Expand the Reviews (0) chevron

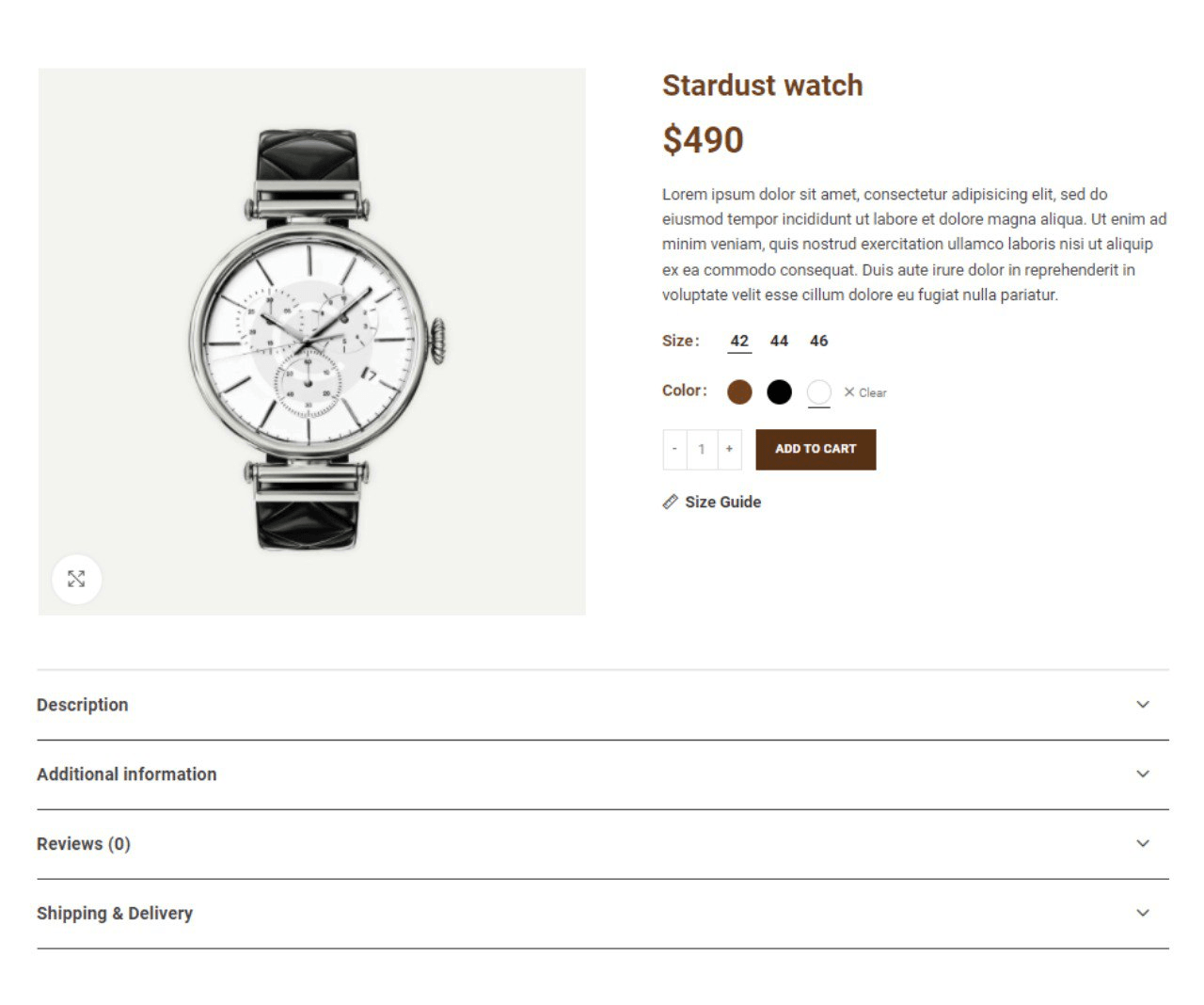(1143, 843)
